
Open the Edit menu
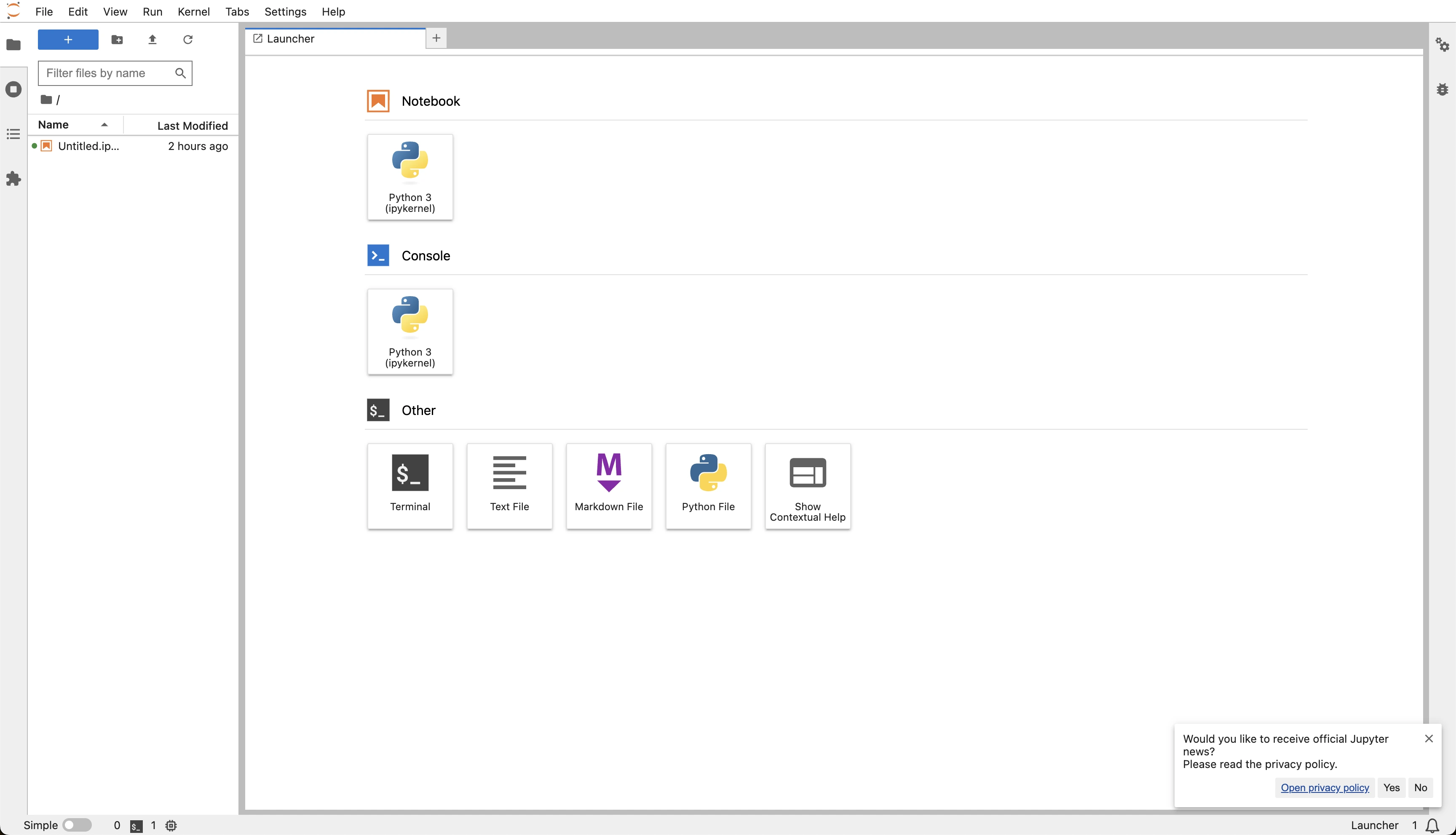pos(78,11)
